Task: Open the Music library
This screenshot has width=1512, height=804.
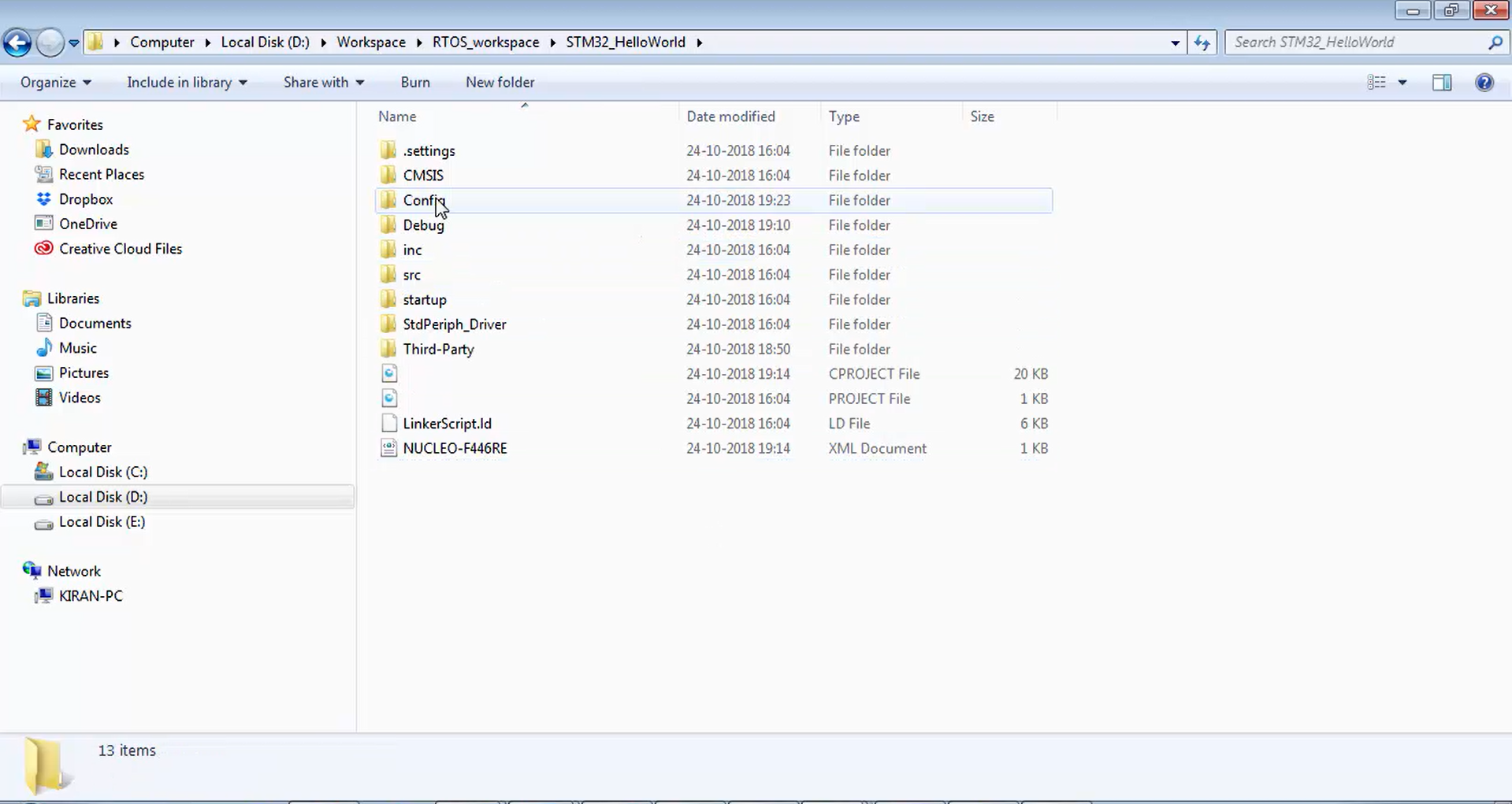Action: tap(78, 348)
